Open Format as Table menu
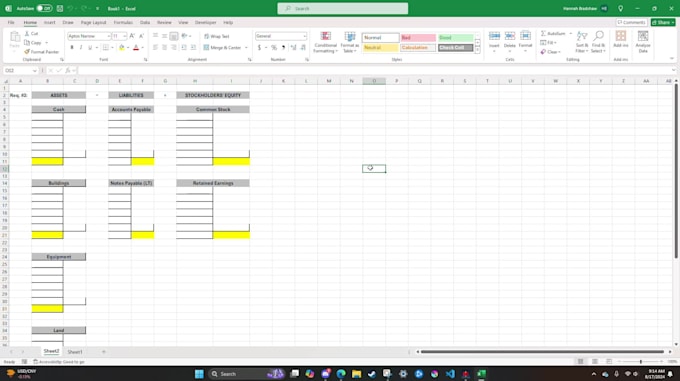The image size is (680, 381). click(350, 42)
